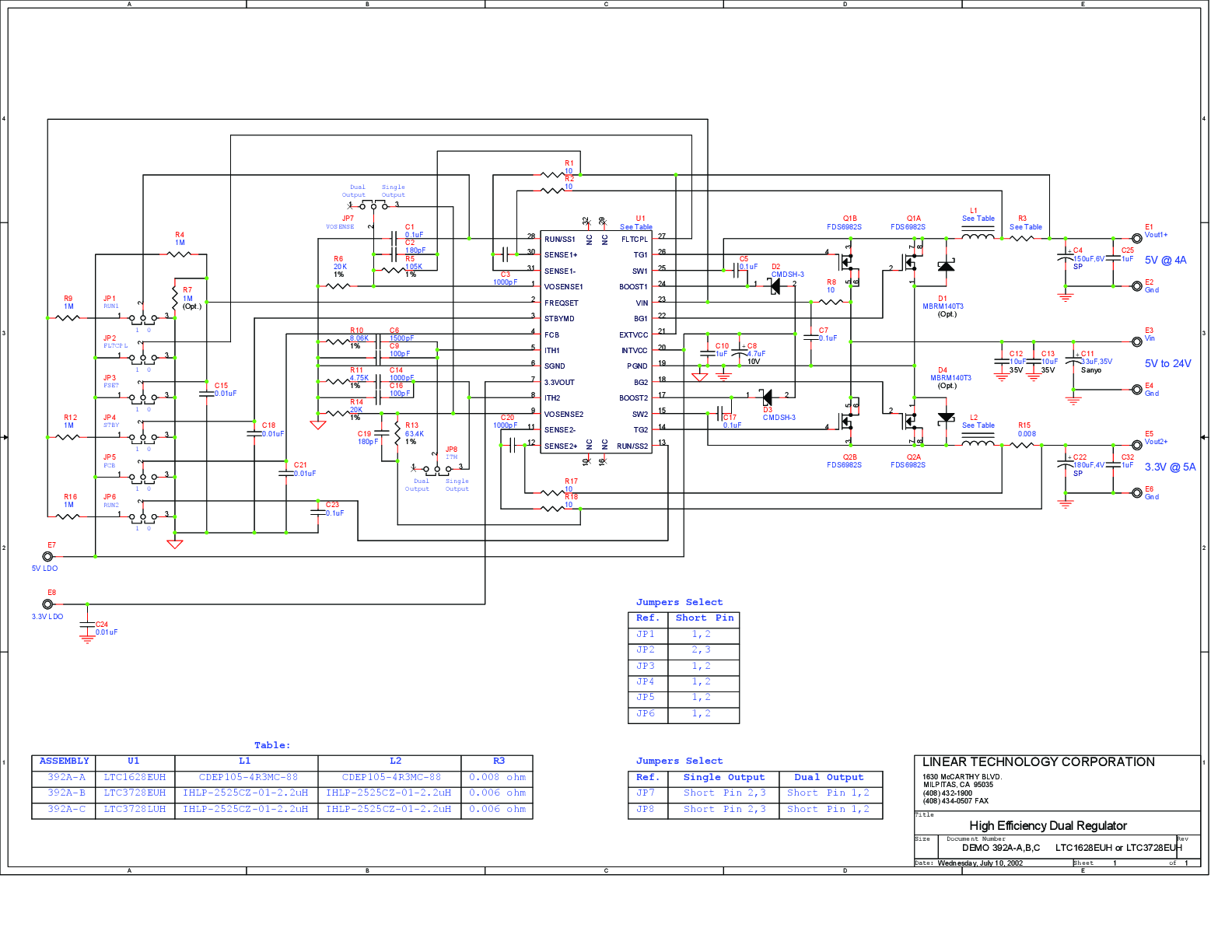This screenshot has height=952, width=1232.
Task: Click the JP8 ITH jumper symbol
Action: [x=436, y=469]
